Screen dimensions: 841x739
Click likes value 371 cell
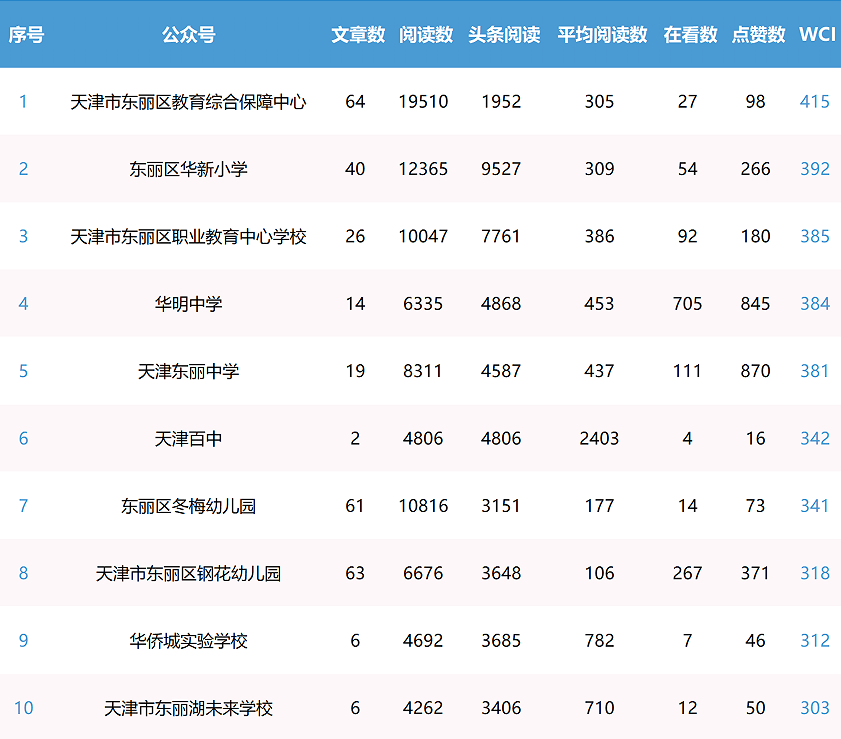[x=755, y=573]
